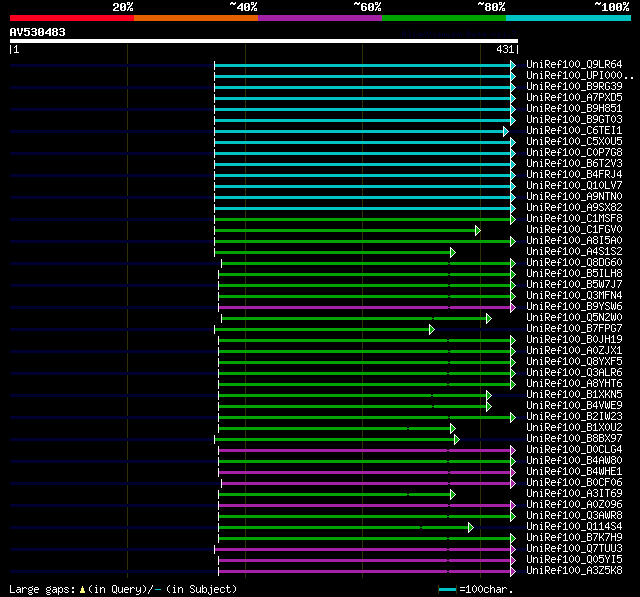Click the UniRef100_Q7TUU3 label

tap(574, 549)
